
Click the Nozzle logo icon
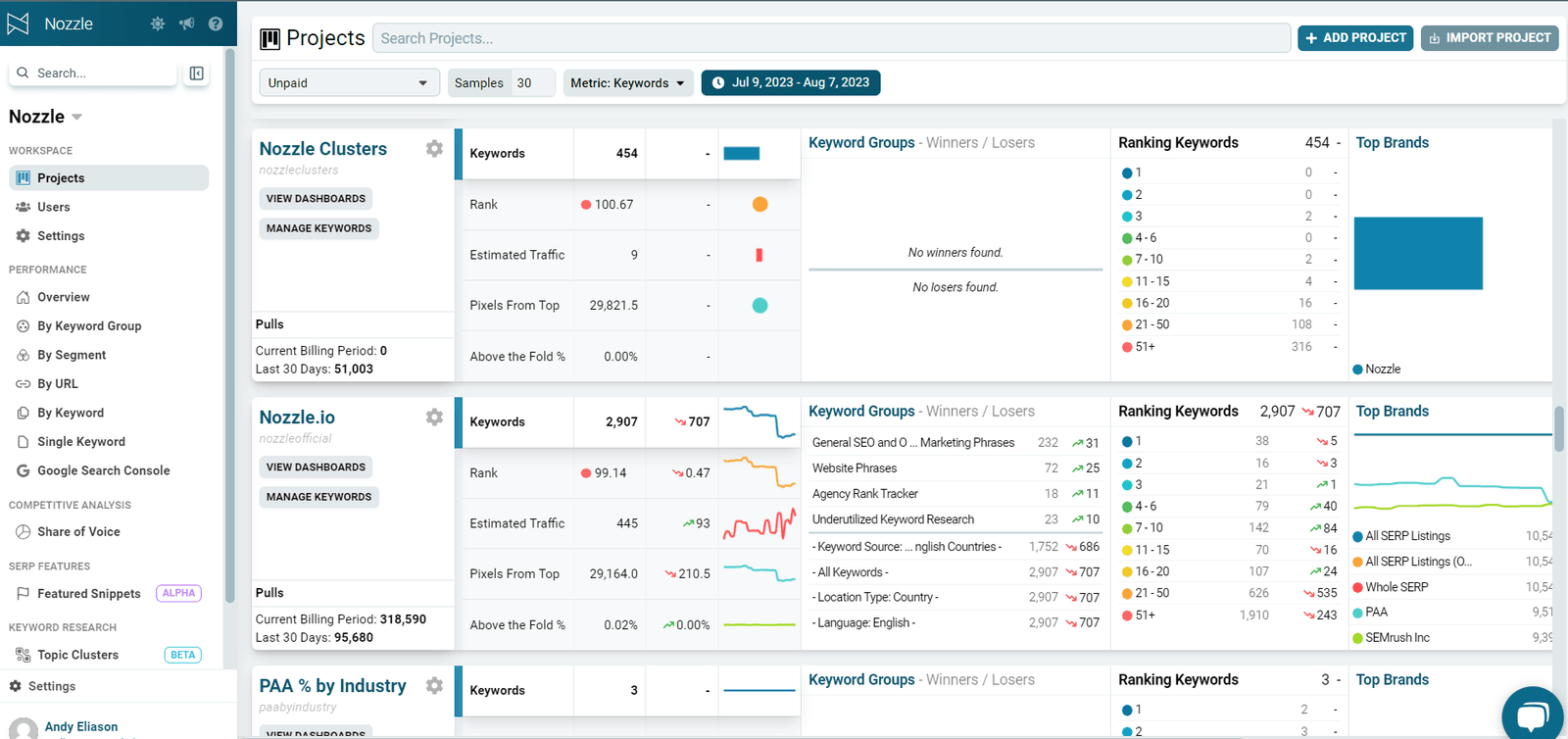click(18, 24)
